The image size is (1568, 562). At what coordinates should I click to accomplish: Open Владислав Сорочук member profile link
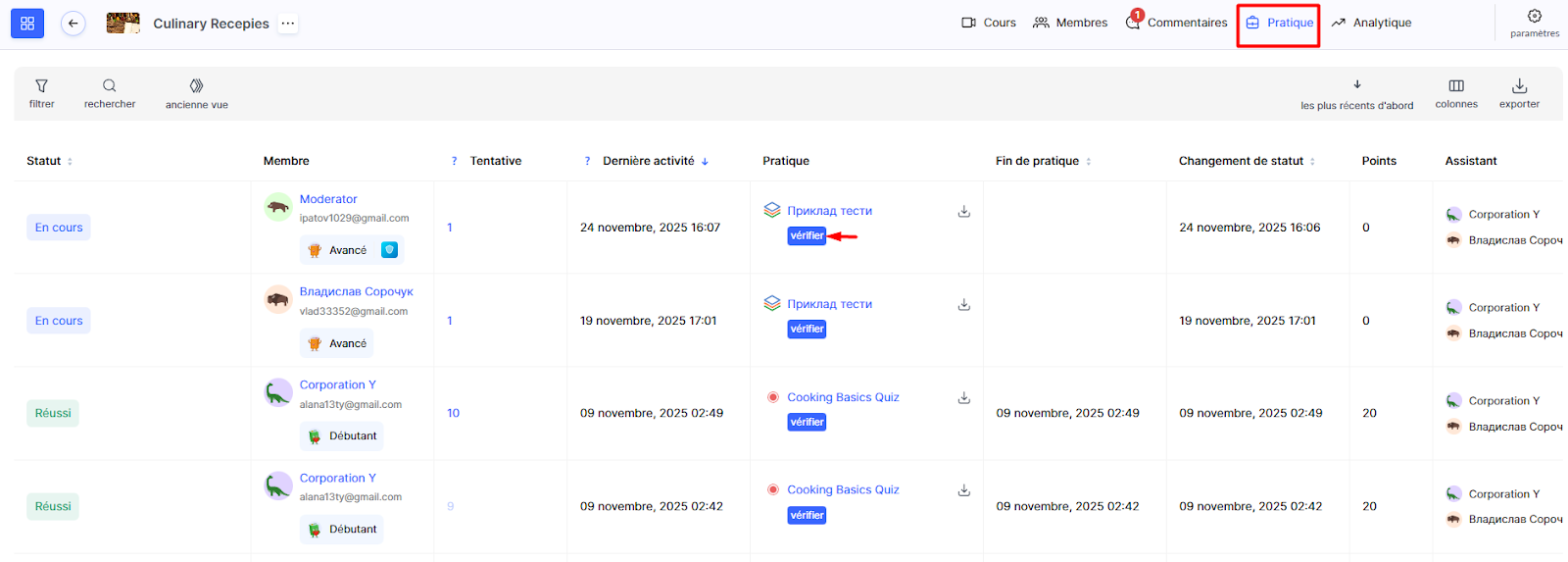[x=356, y=291]
